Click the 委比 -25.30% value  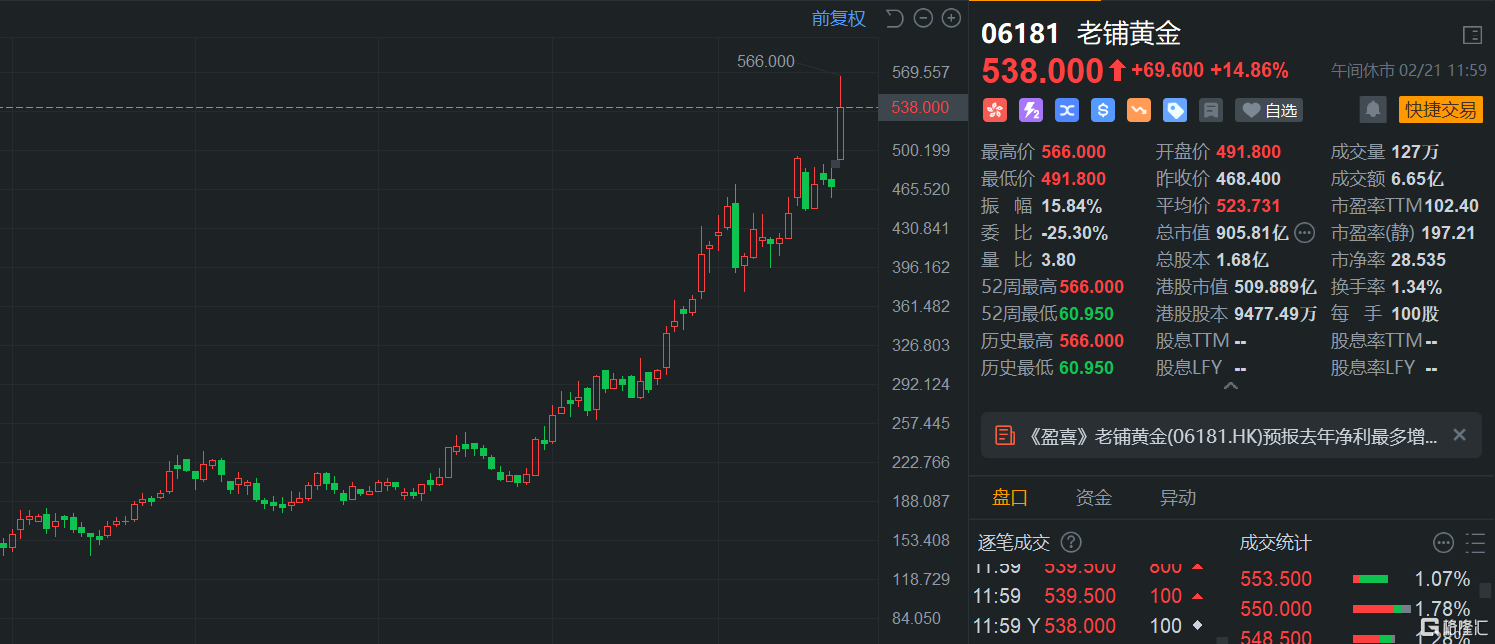[x=1075, y=233]
